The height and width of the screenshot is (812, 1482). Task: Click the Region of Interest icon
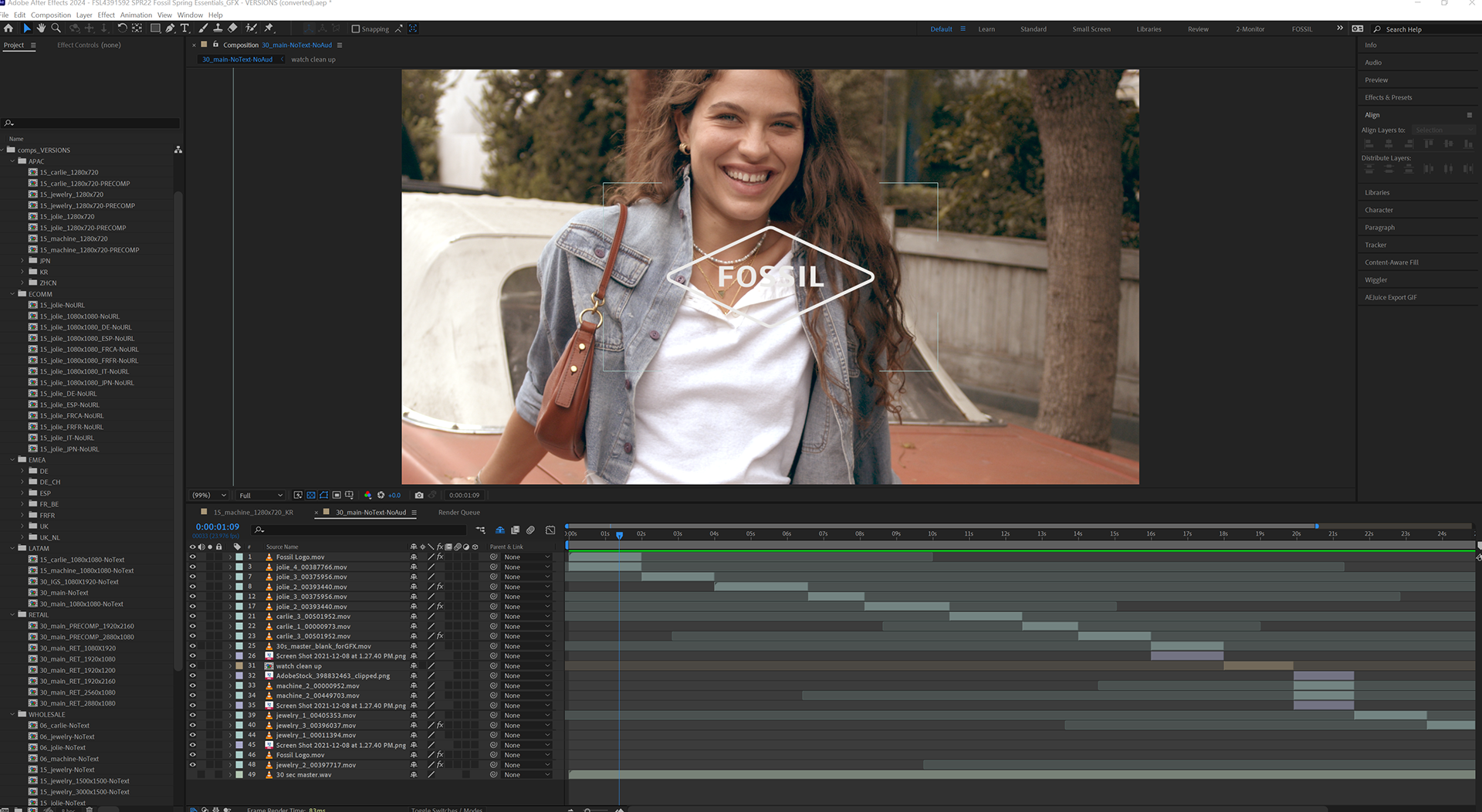(337, 495)
